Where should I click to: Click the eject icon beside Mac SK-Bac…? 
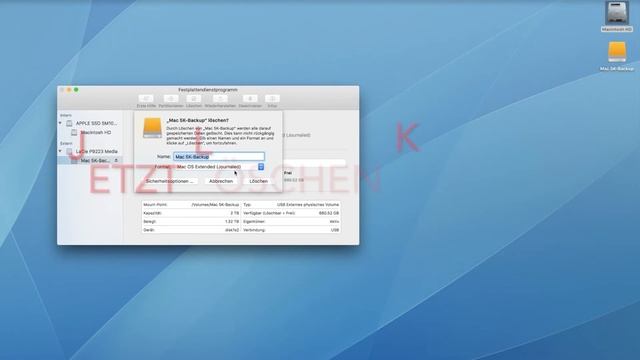pos(116,160)
